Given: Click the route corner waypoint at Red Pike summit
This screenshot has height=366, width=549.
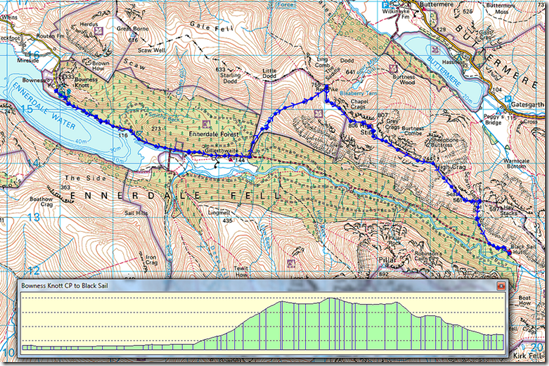Looking at the screenshot, I should (326, 87).
